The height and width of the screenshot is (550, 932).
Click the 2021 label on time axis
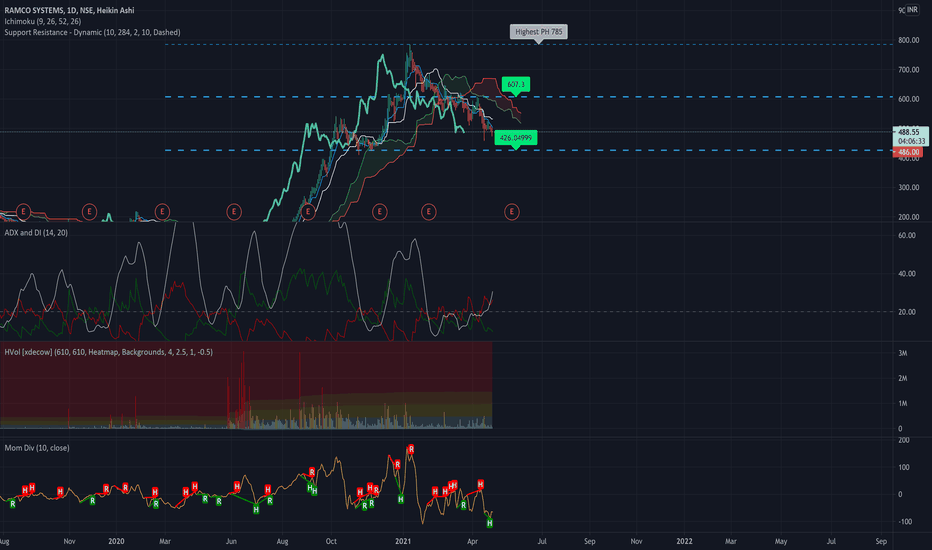coord(403,541)
